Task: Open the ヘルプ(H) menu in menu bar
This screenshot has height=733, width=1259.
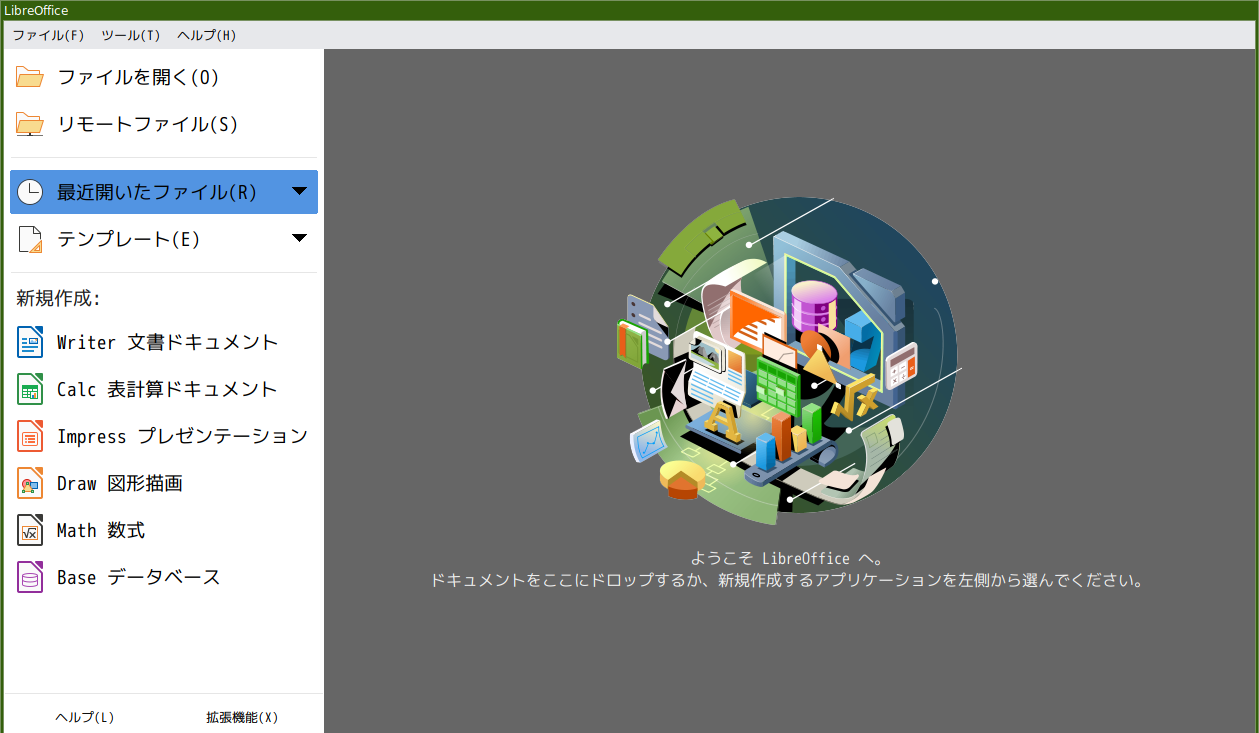Action: point(207,35)
